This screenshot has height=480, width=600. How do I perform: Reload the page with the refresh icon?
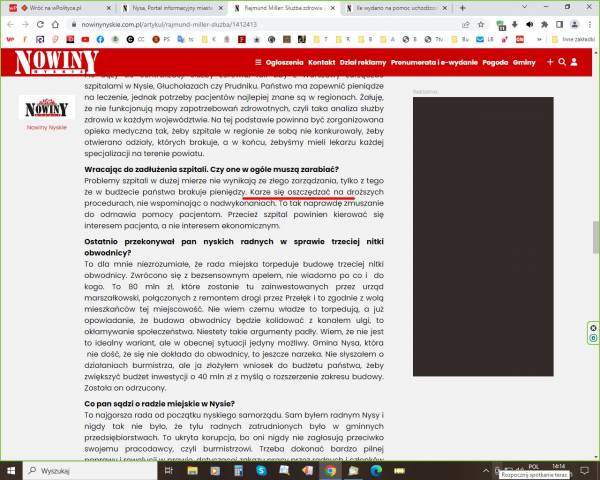coord(40,24)
